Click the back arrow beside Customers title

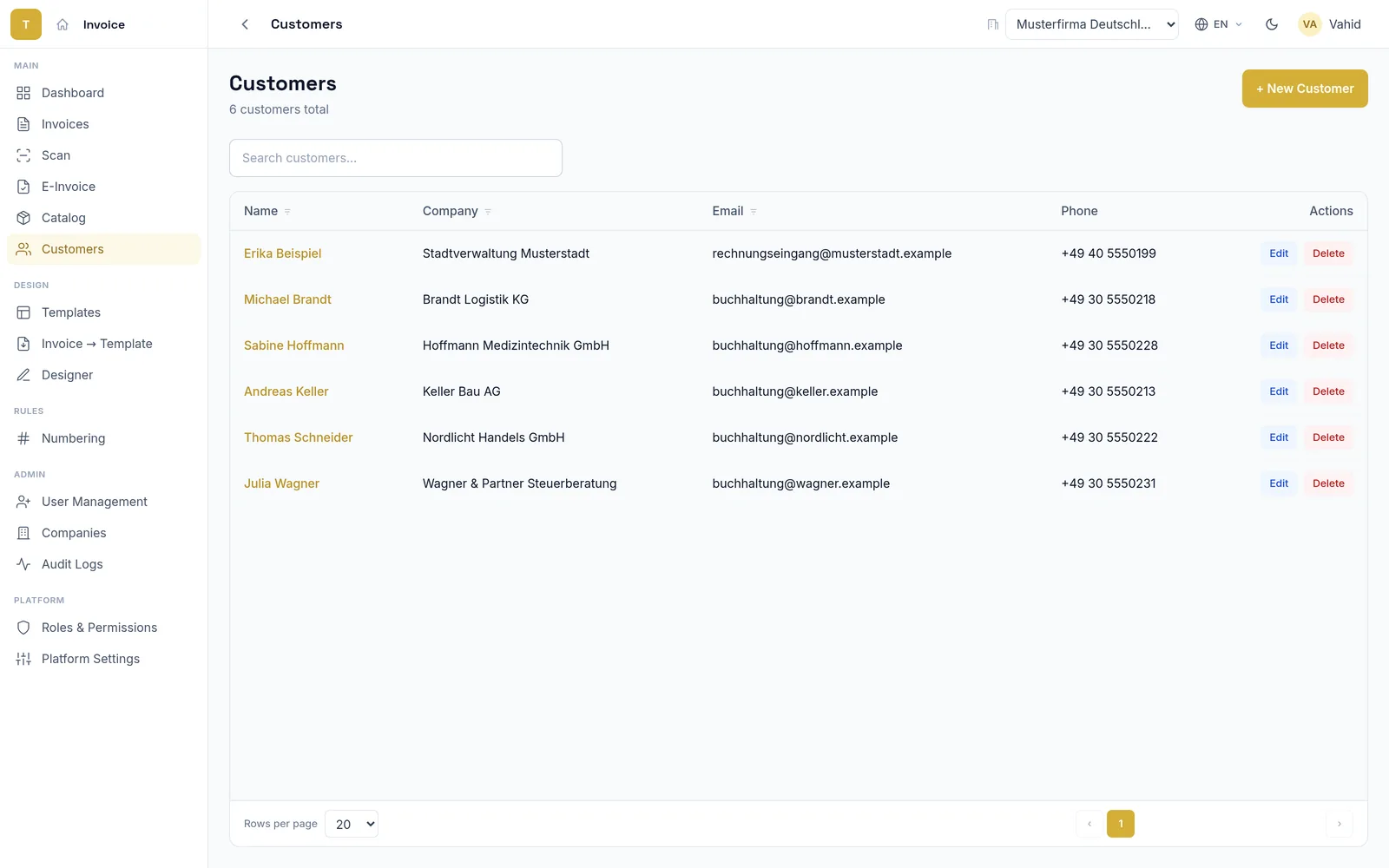(245, 24)
